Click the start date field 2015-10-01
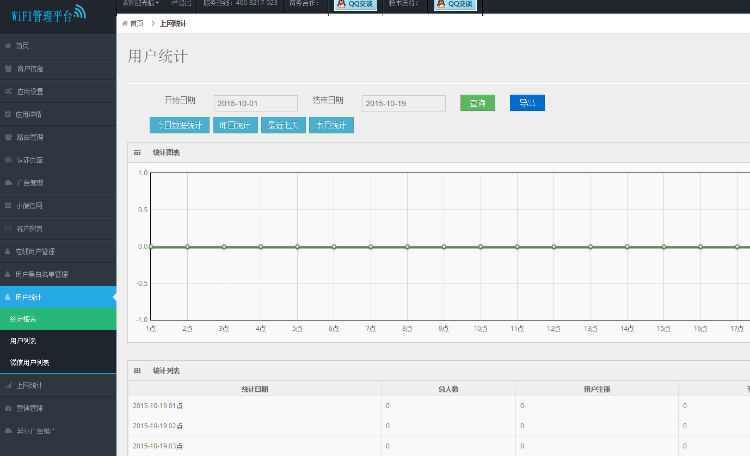The width and height of the screenshot is (750, 456). click(255, 103)
